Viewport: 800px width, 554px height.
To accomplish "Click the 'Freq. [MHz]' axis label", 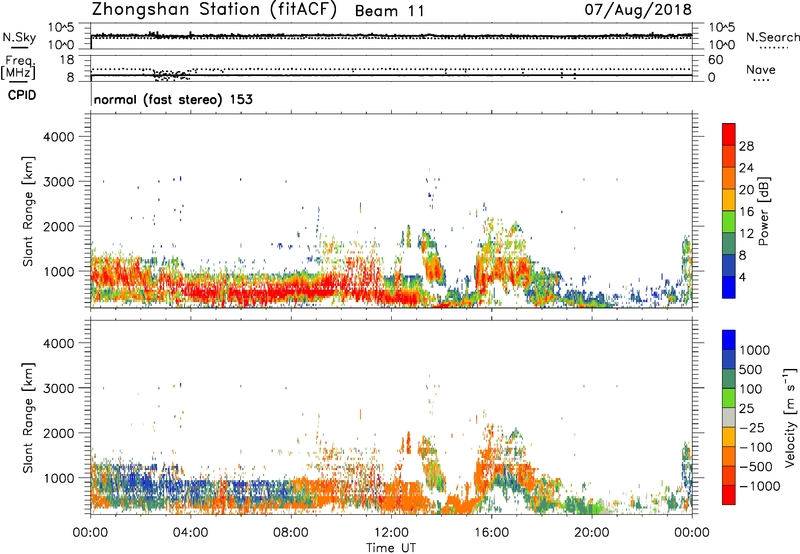I will [x=18, y=68].
